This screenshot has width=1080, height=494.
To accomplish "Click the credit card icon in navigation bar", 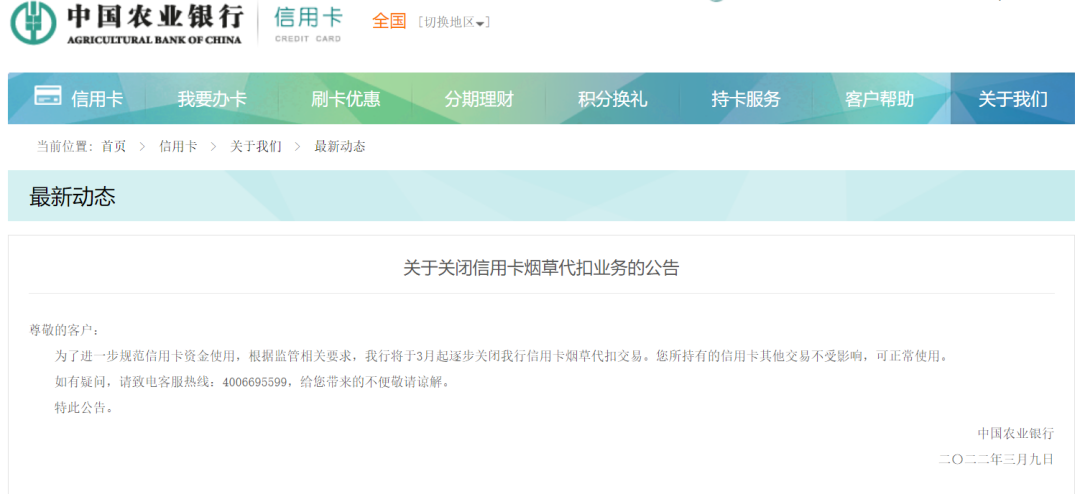I will 48,96.
